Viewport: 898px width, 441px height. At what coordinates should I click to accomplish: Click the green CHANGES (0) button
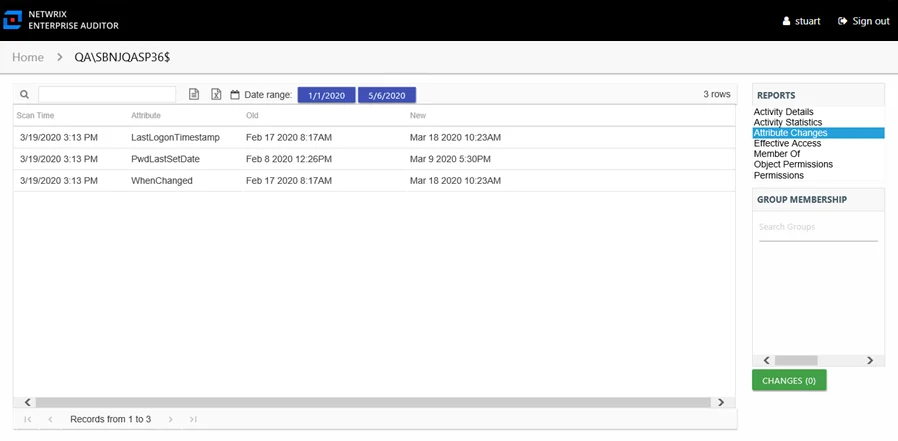(x=789, y=380)
